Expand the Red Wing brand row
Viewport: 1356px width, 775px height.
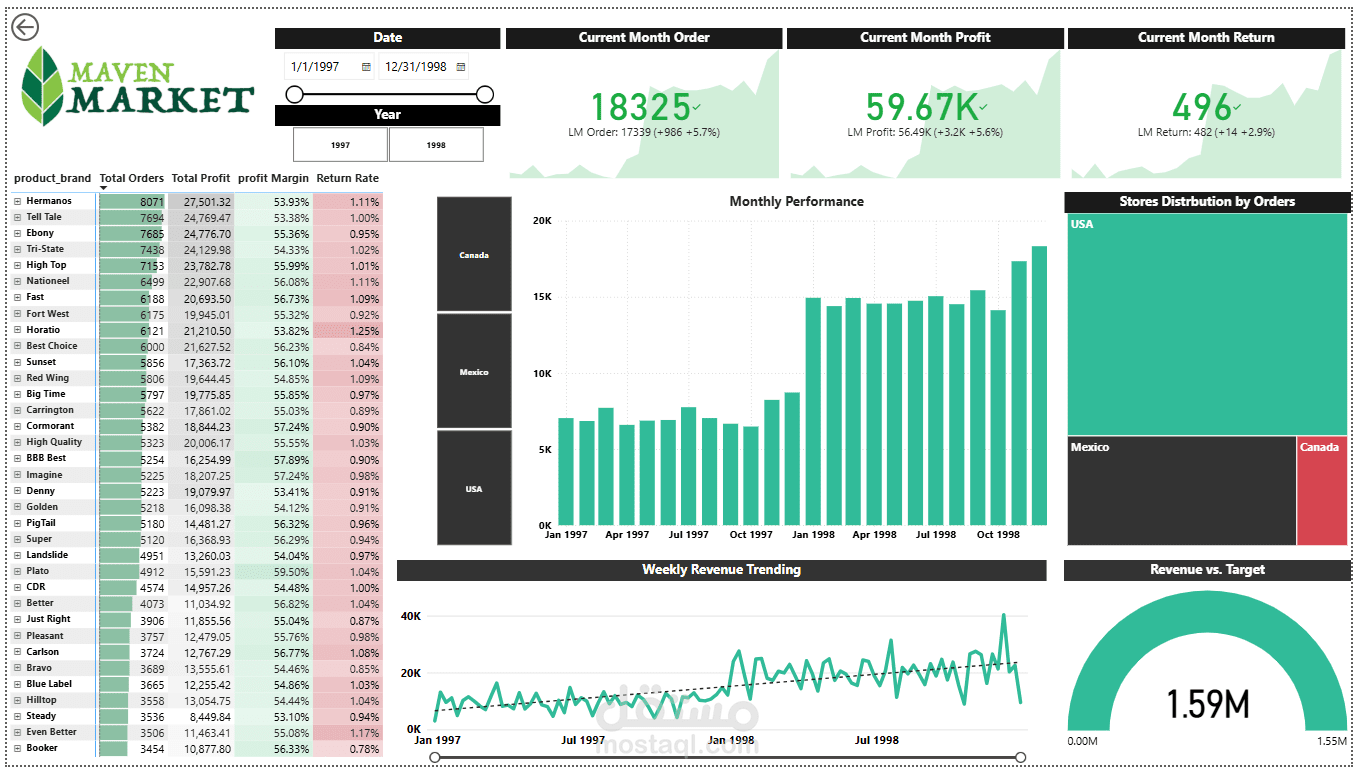pyautogui.click(x=18, y=378)
